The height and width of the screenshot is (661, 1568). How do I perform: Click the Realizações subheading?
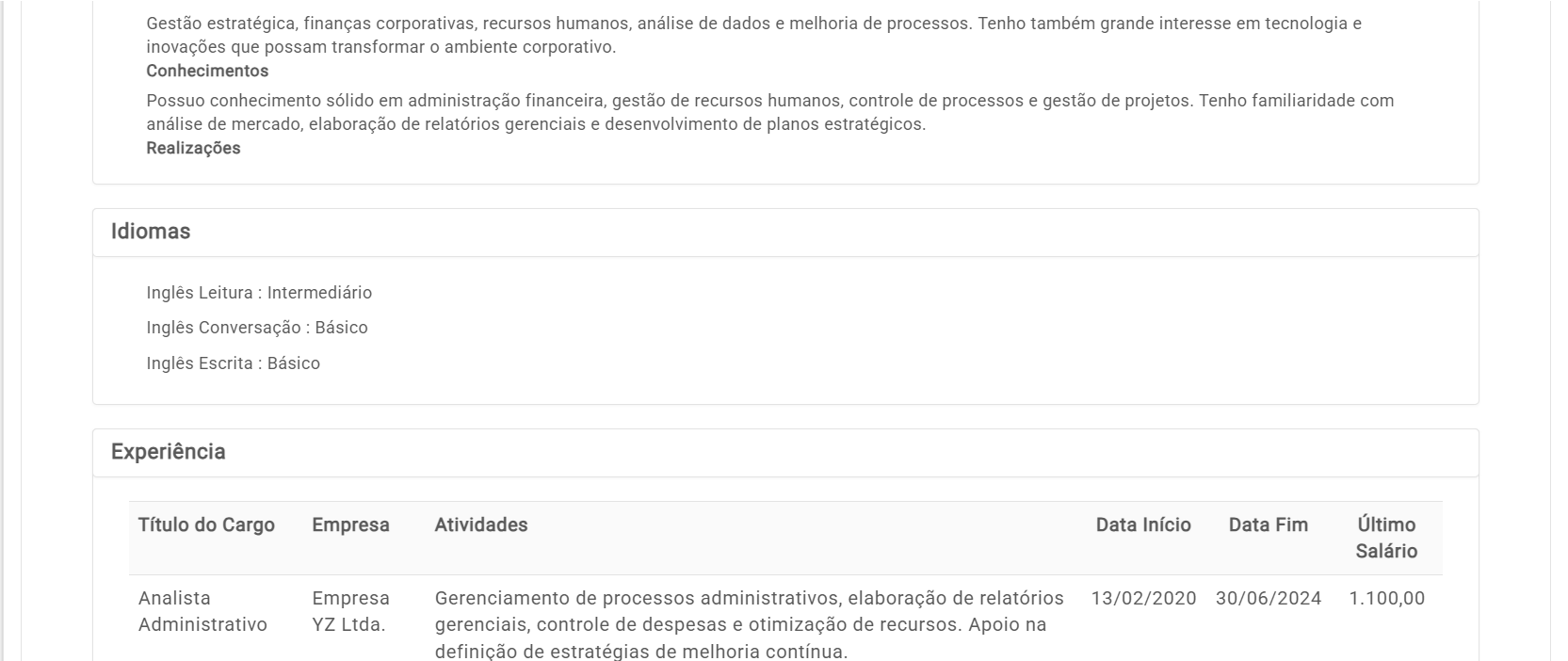pos(193,149)
